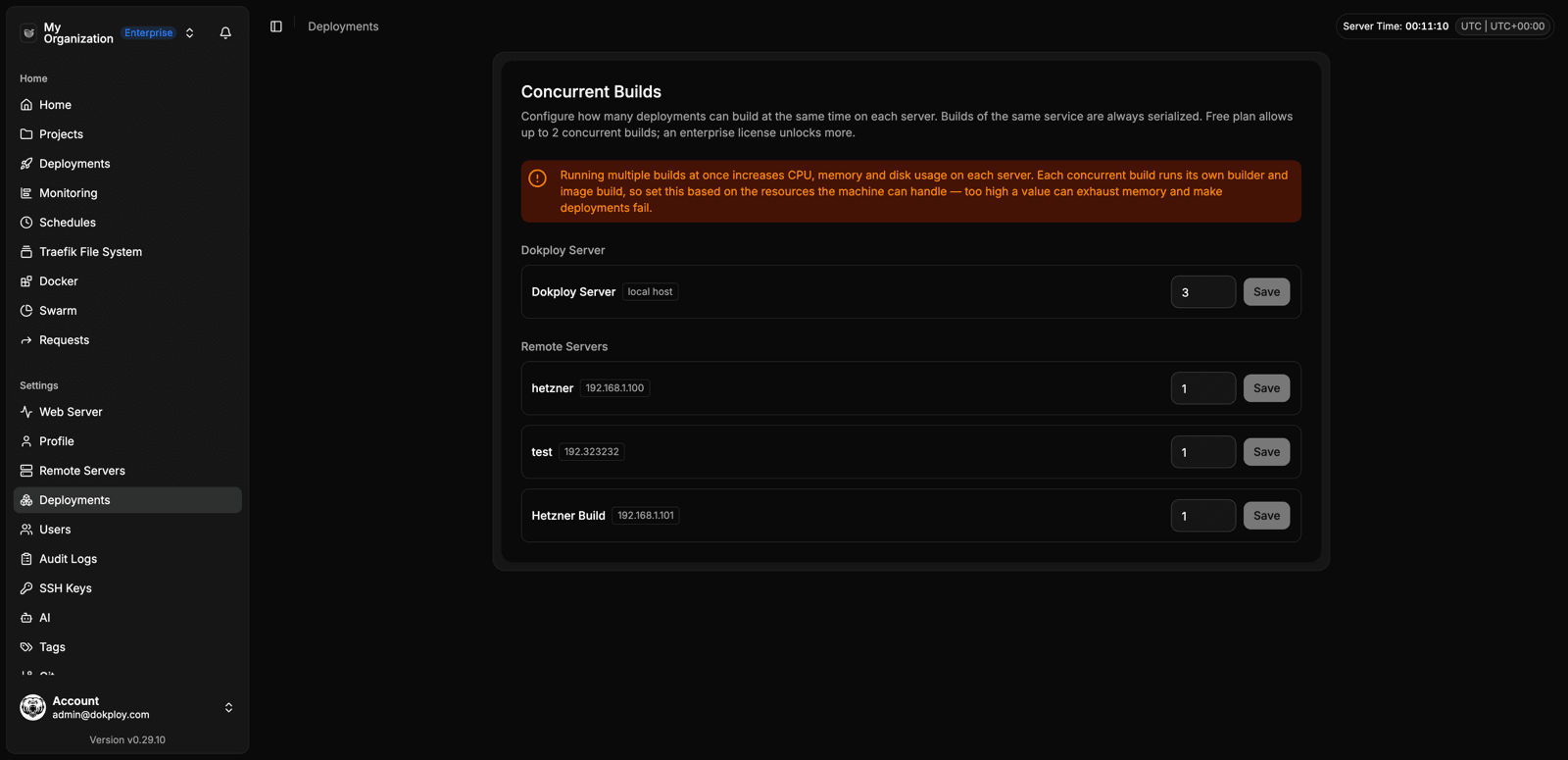
Task: Open Docker section
Action: [x=127, y=281]
